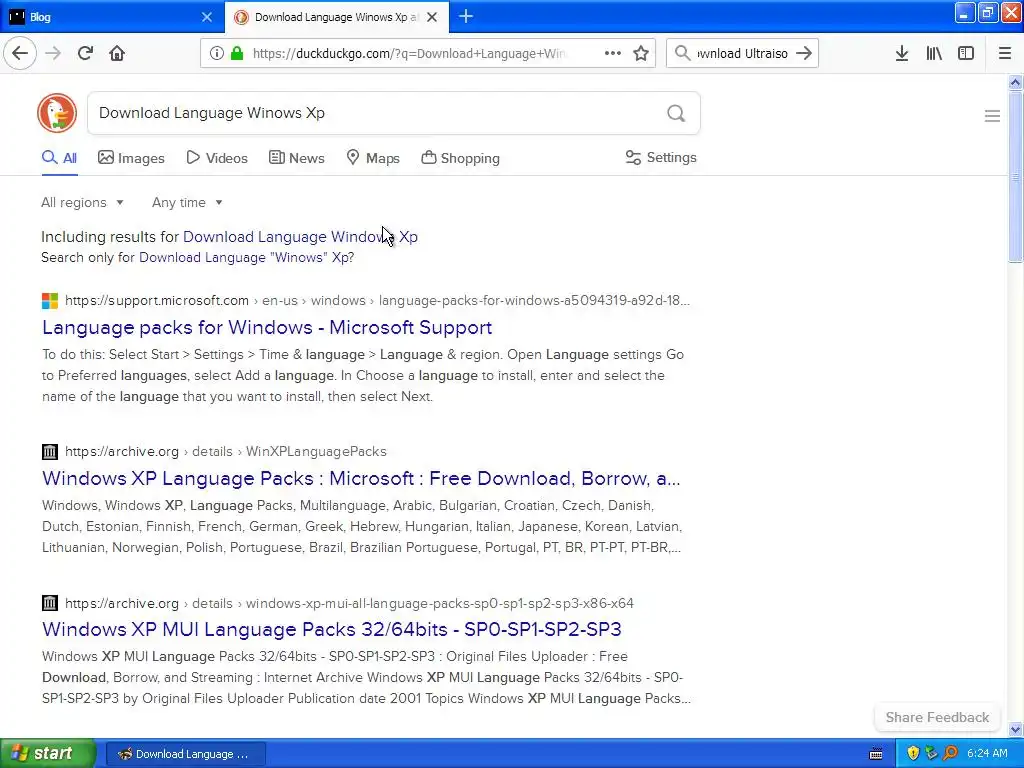Open the Windows start menu
The width and height of the screenshot is (1024, 768).
pos(48,753)
